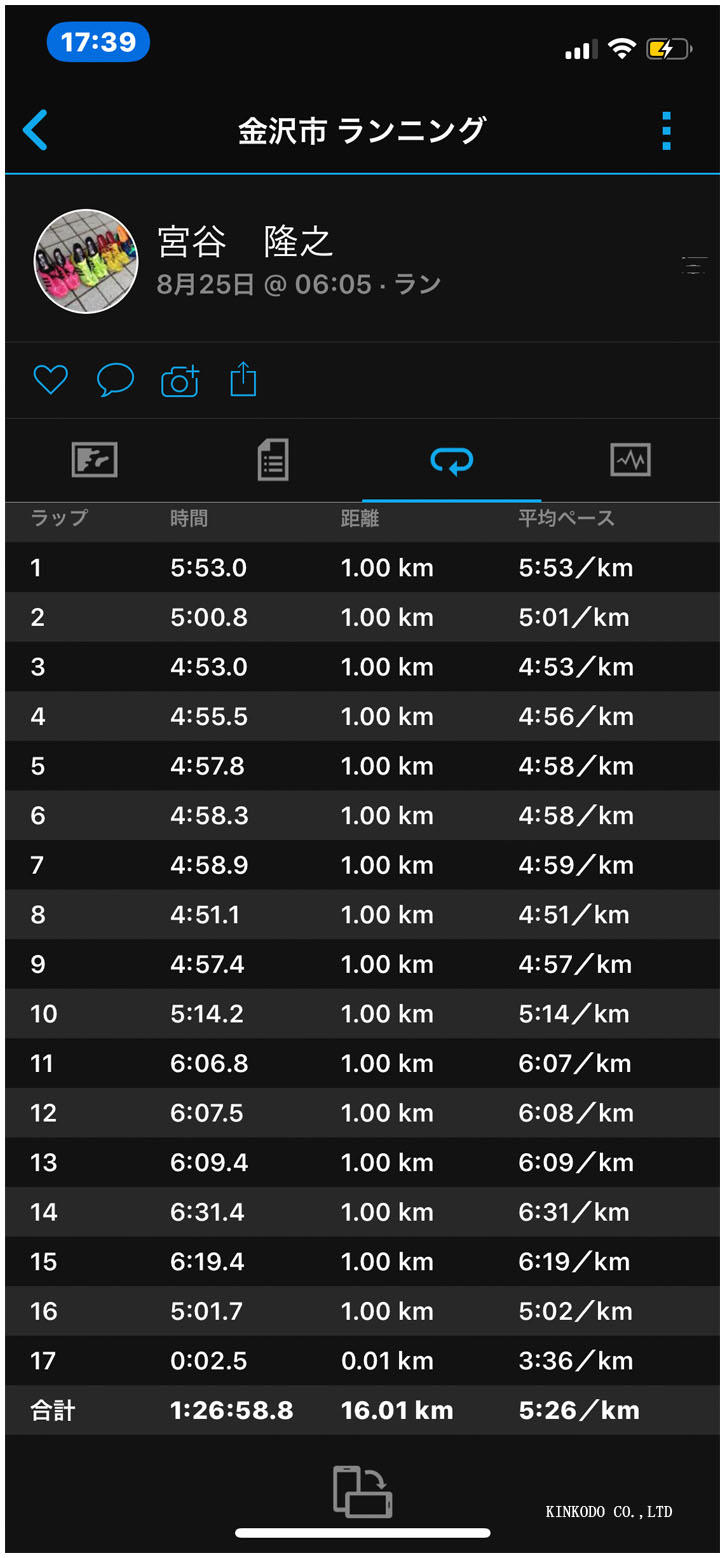This screenshot has width=725, height=1558.
Task: Tap the 時間 column header
Action: tap(189, 518)
